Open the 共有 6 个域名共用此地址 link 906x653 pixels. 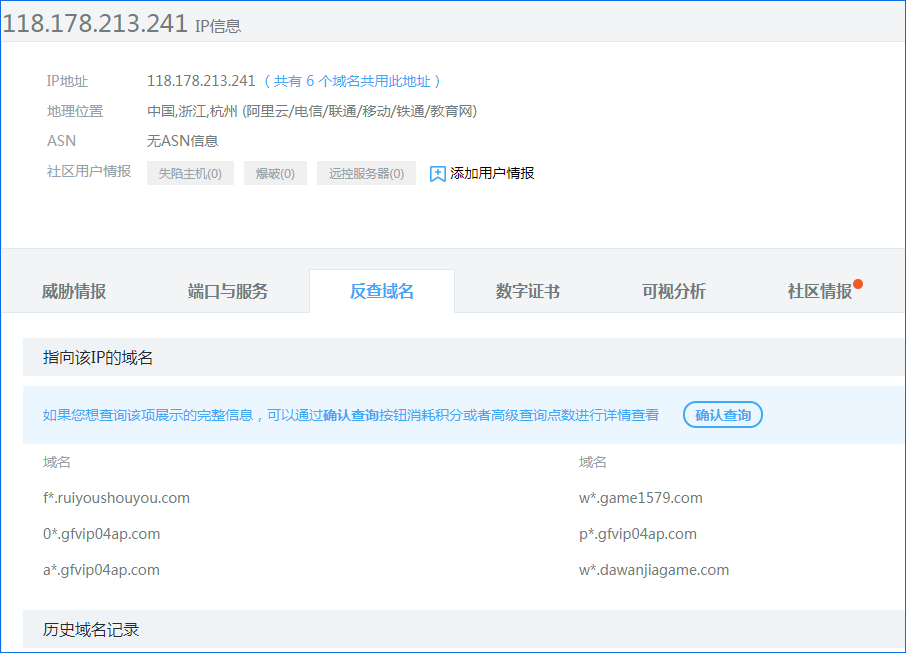coord(352,81)
